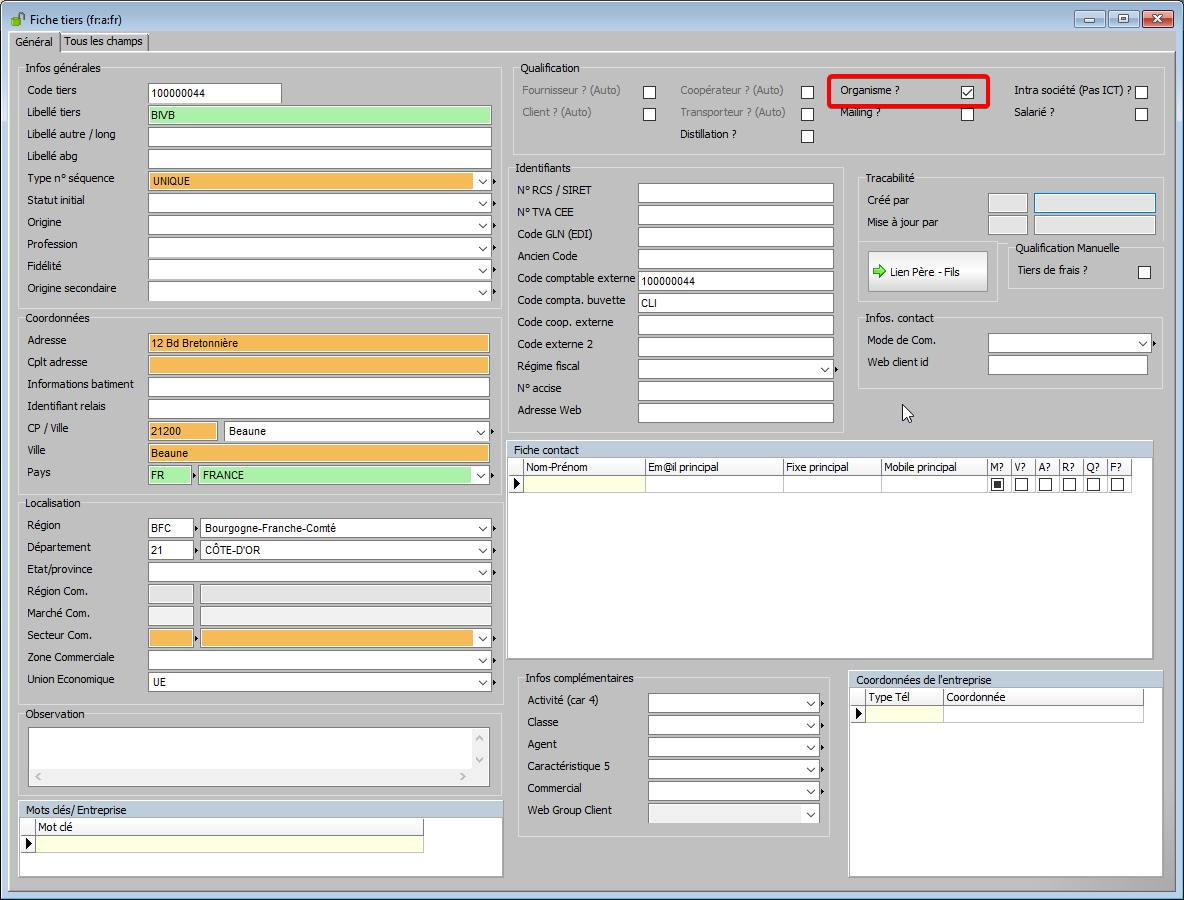1184x900 pixels.
Task: Click the Nom-Prénom column header
Action: (x=584, y=467)
